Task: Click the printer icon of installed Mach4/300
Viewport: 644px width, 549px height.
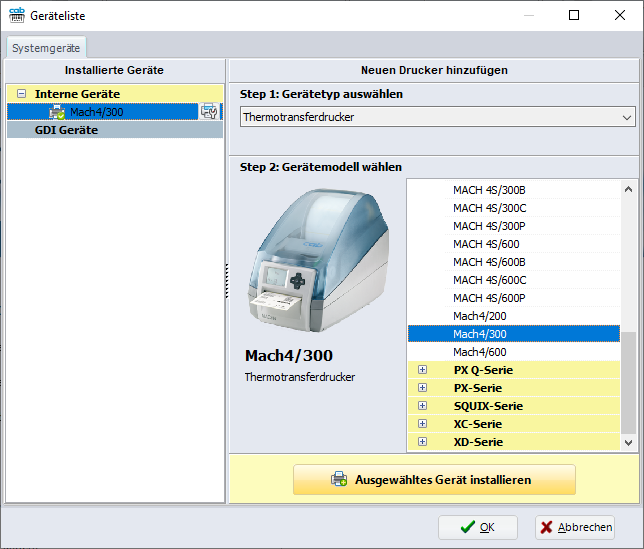Action: [57, 112]
